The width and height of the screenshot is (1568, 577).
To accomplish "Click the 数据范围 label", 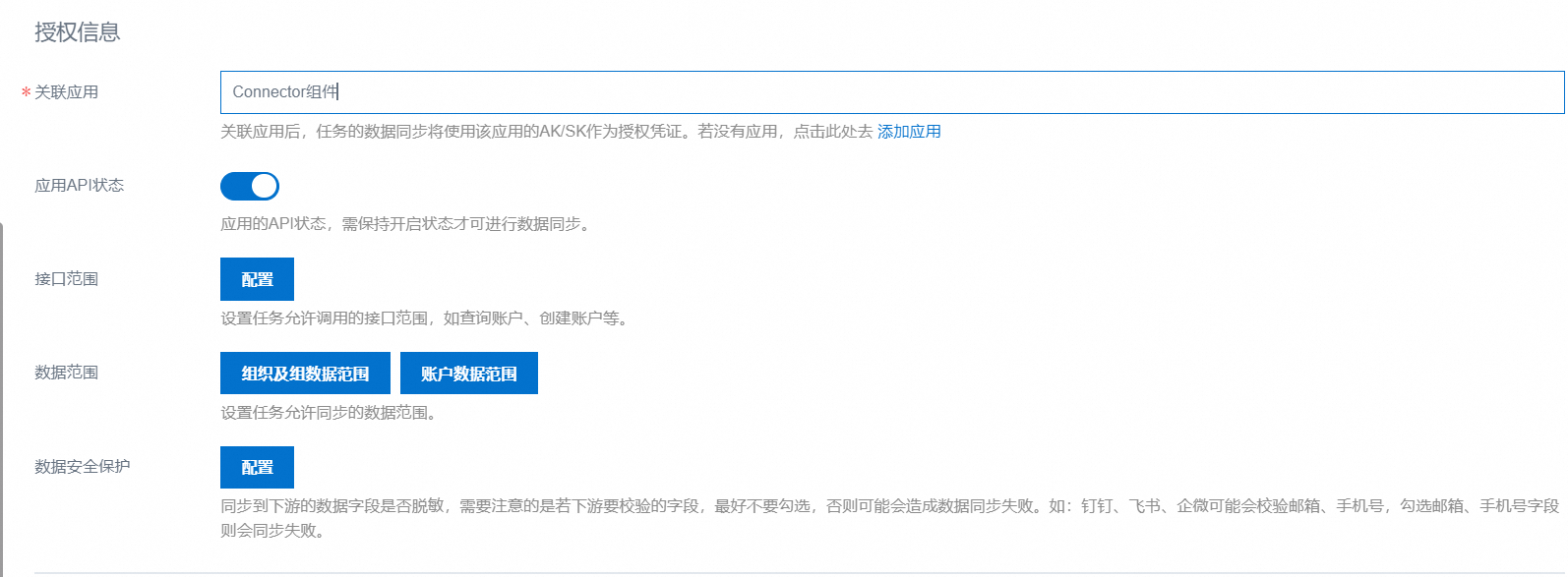I will tap(67, 373).
